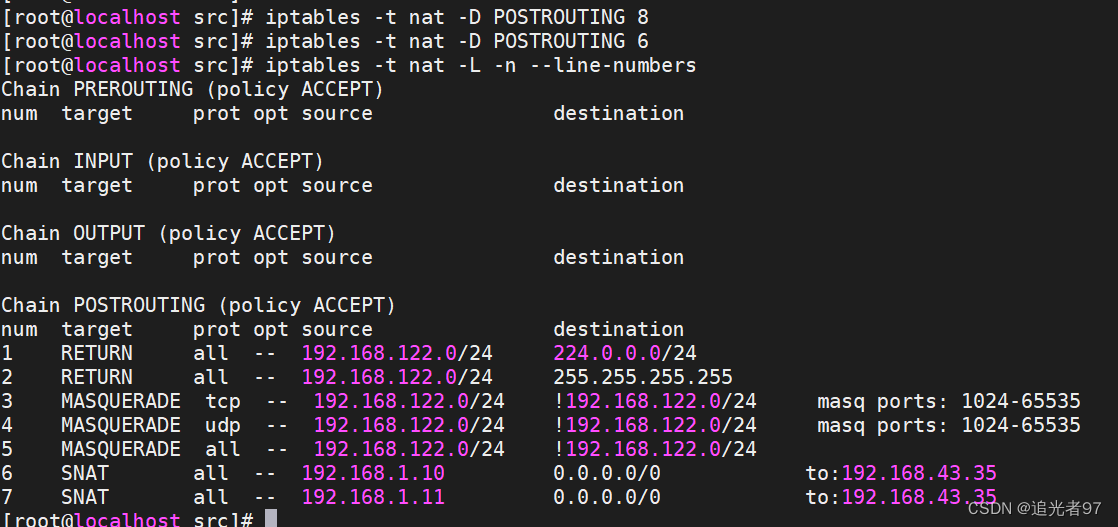Click destination 224.0.0.0/24 in rule 1

625,353
